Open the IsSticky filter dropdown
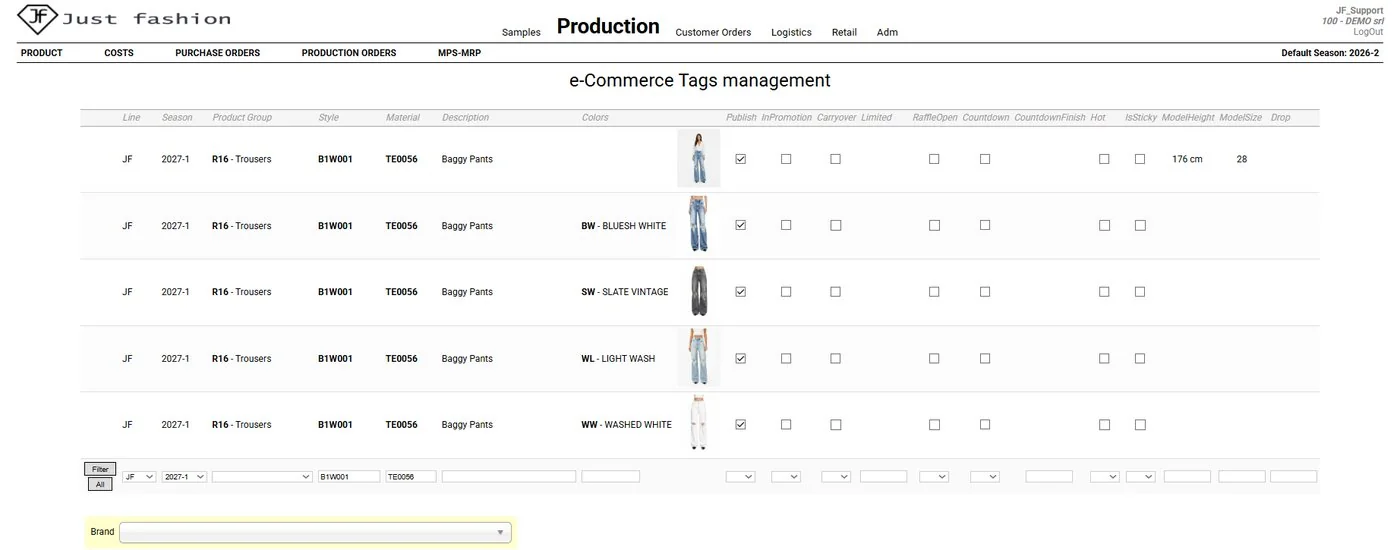This screenshot has width=1400, height=550. 1141,477
